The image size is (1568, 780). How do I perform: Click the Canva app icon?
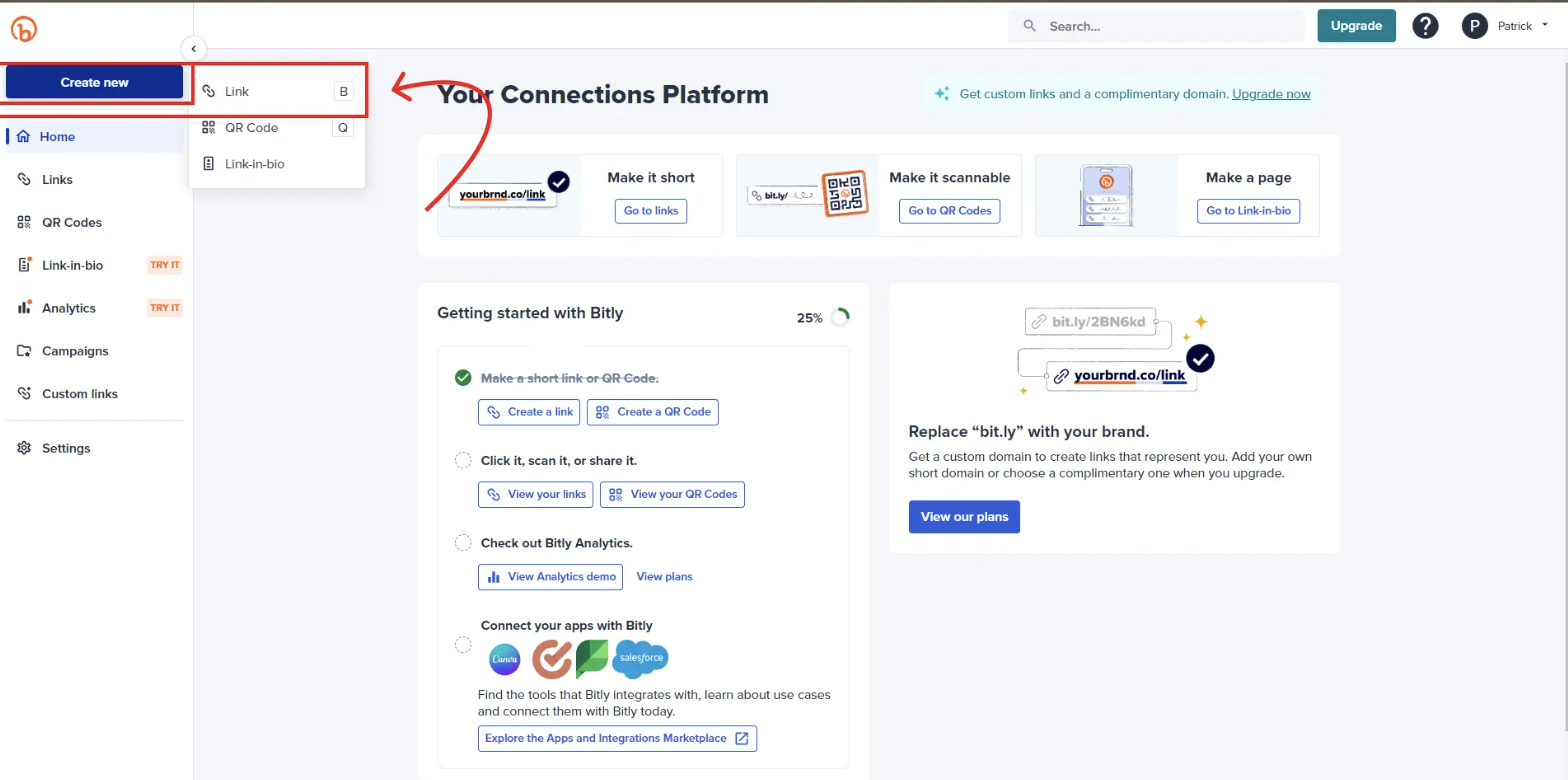point(505,660)
